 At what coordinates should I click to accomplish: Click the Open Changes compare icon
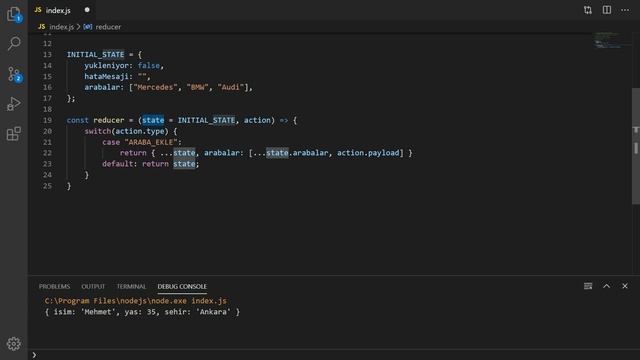588,10
